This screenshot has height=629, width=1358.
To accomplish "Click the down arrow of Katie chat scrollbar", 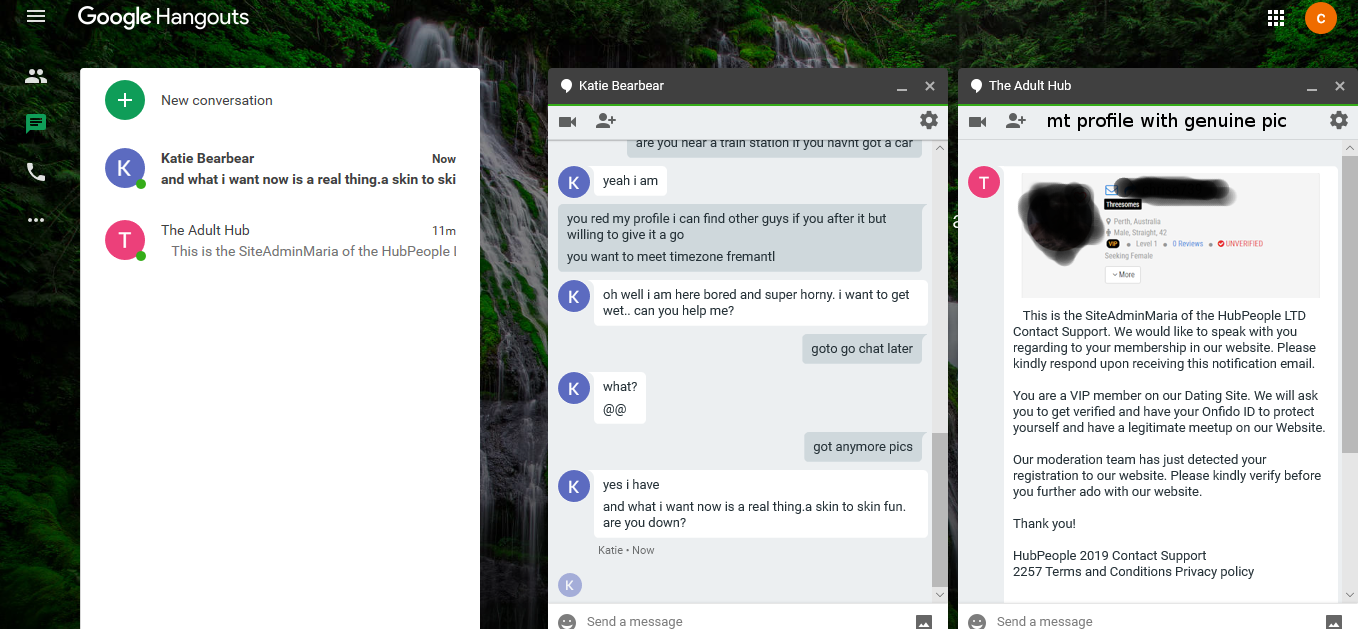I will pos(939,595).
